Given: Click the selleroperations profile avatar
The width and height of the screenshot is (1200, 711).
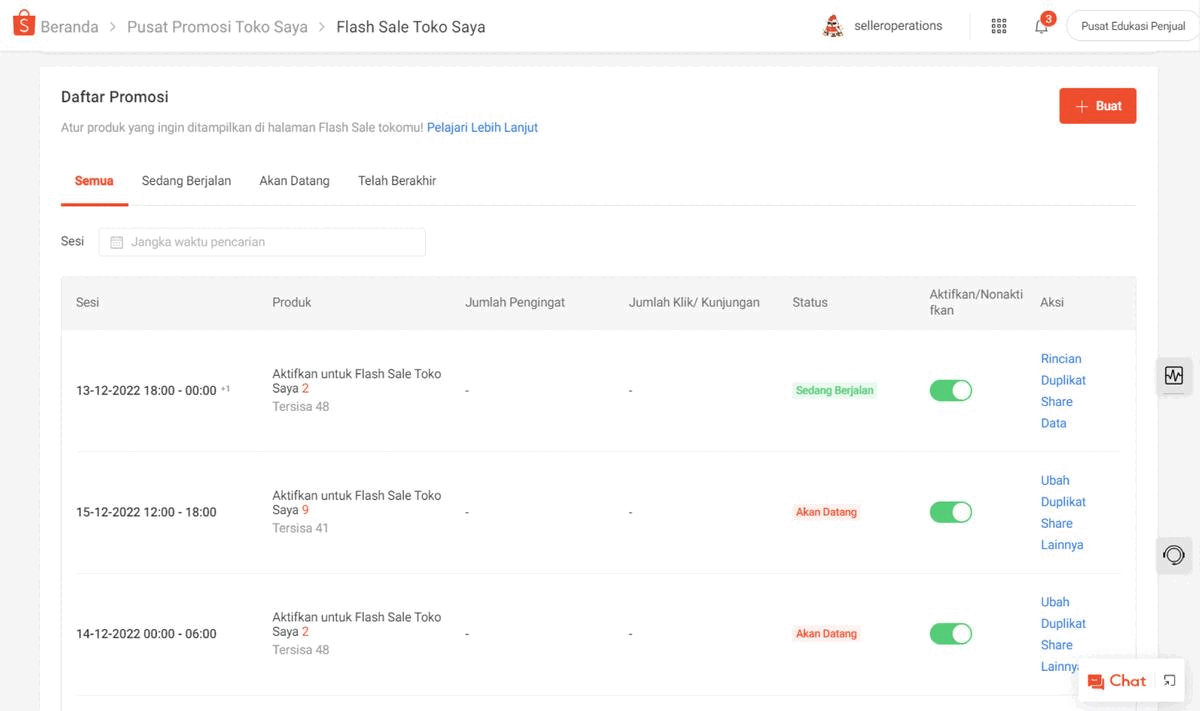Looking at the screenshot, I should click(832, 26).
